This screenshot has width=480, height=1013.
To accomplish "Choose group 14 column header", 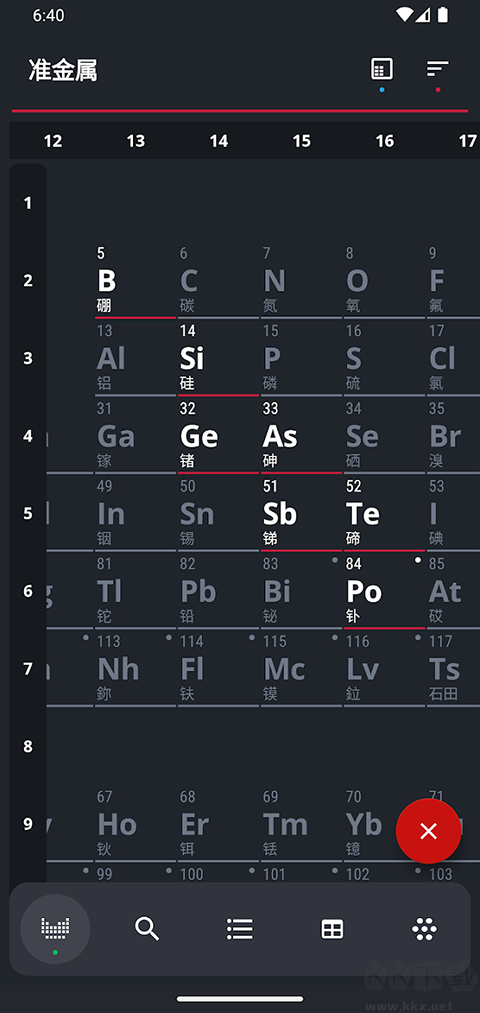I will tap(219, 141).
